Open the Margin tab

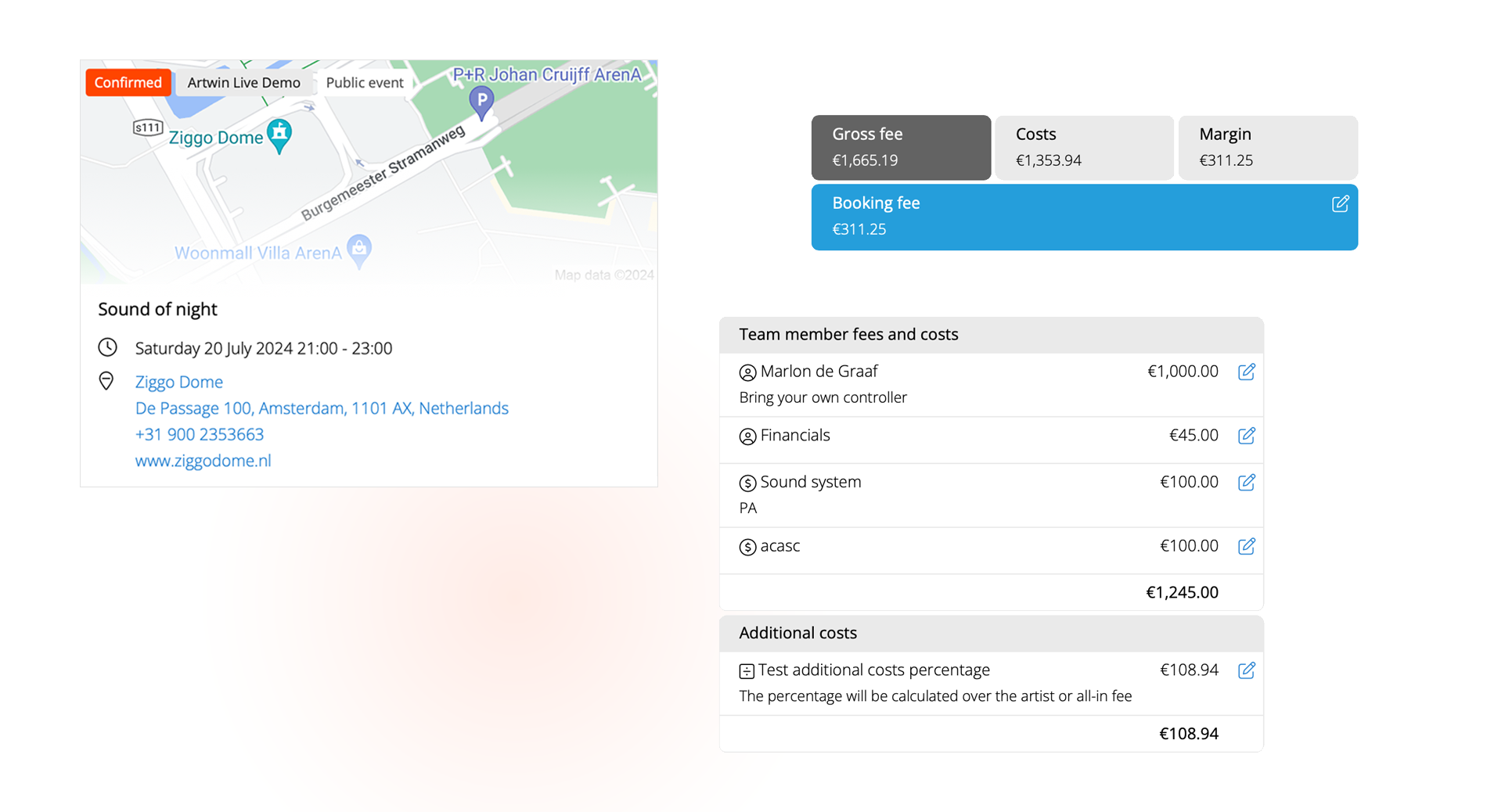click(x=1268, y=147)
